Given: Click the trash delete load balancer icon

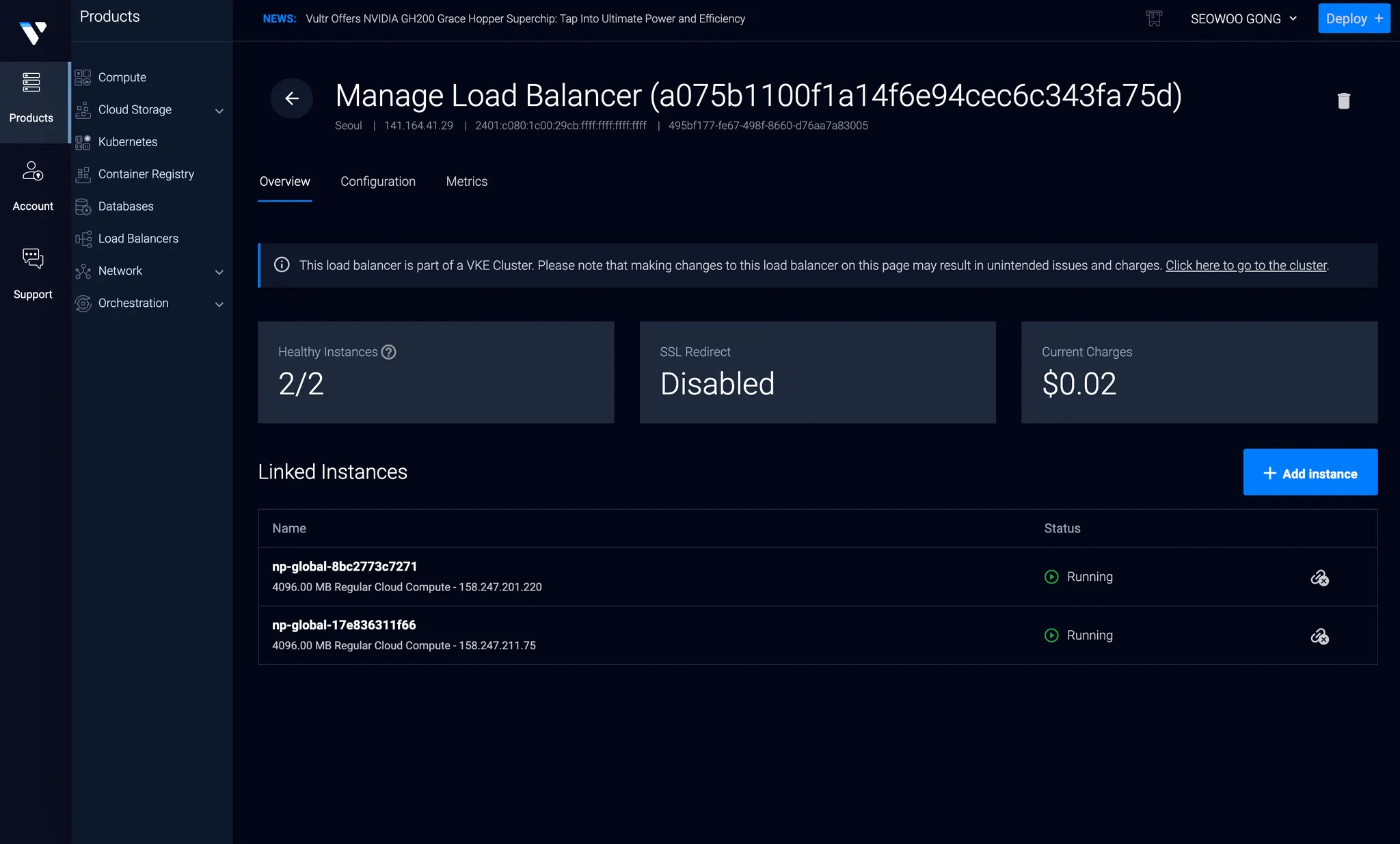Looking at the screenshot, I should pyautogui.click(x=1343, y=101).
